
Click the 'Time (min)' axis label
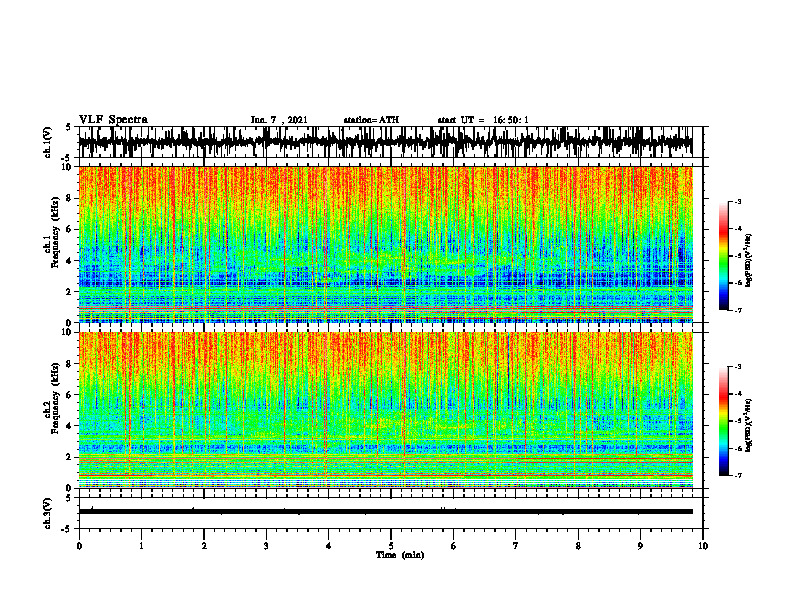pos(400,555)
